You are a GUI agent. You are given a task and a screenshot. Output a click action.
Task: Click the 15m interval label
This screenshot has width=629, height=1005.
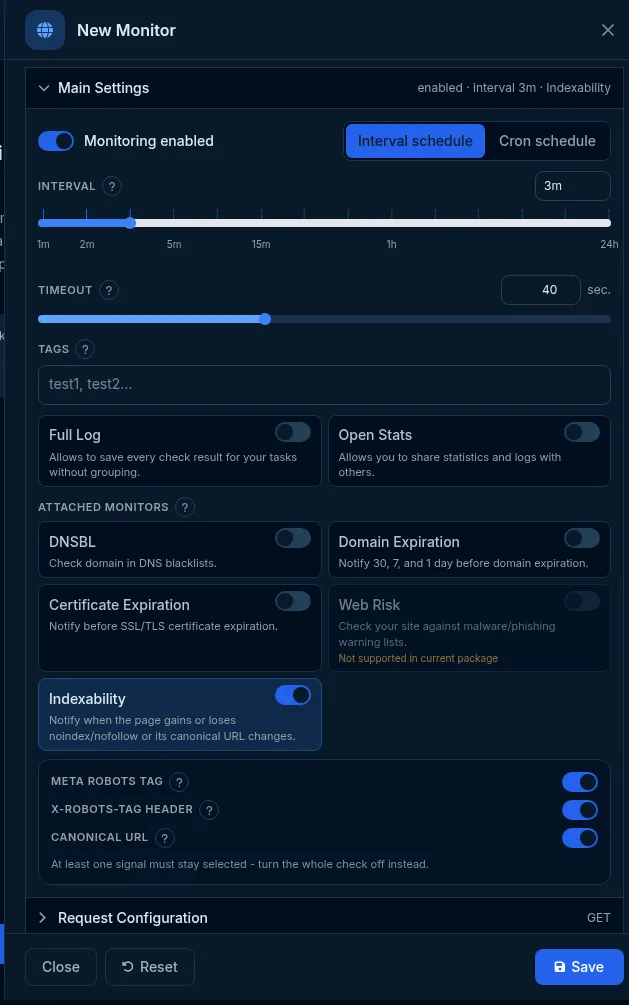261,244
